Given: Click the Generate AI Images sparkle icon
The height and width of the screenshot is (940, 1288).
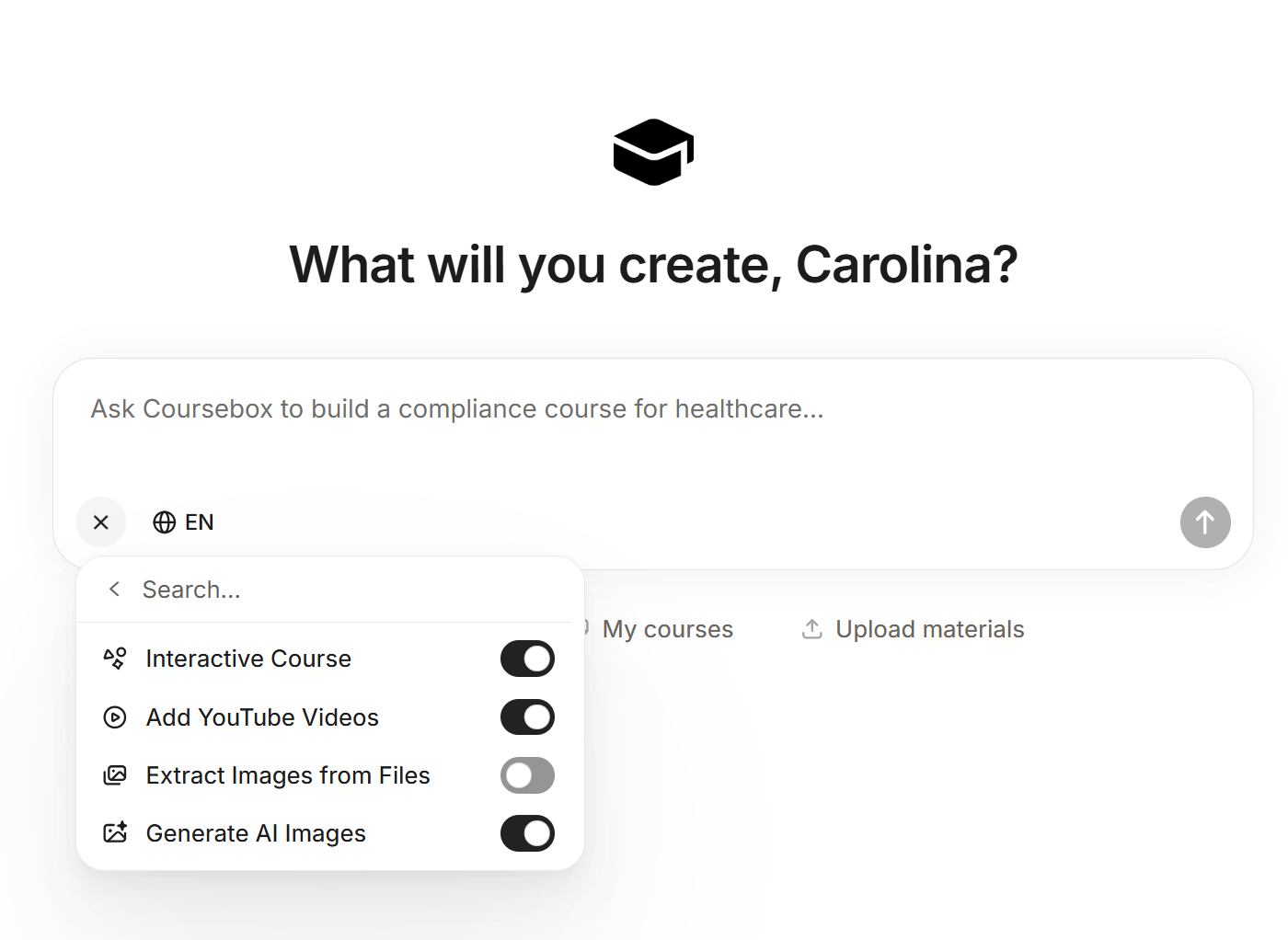Looking at the screenshot, I should click(115, 833).
